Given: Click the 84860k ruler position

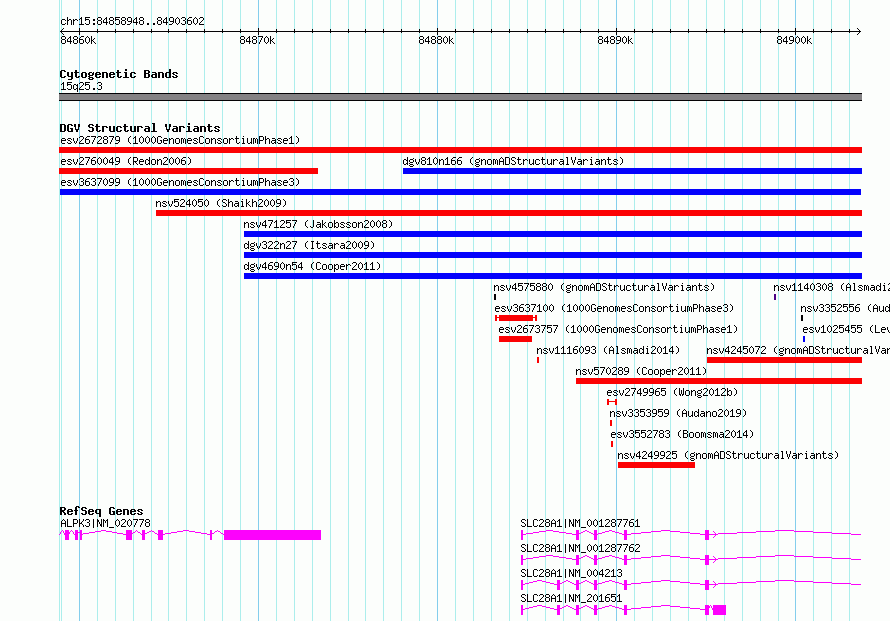Looking at the screenshot, I should pos(78,40).
